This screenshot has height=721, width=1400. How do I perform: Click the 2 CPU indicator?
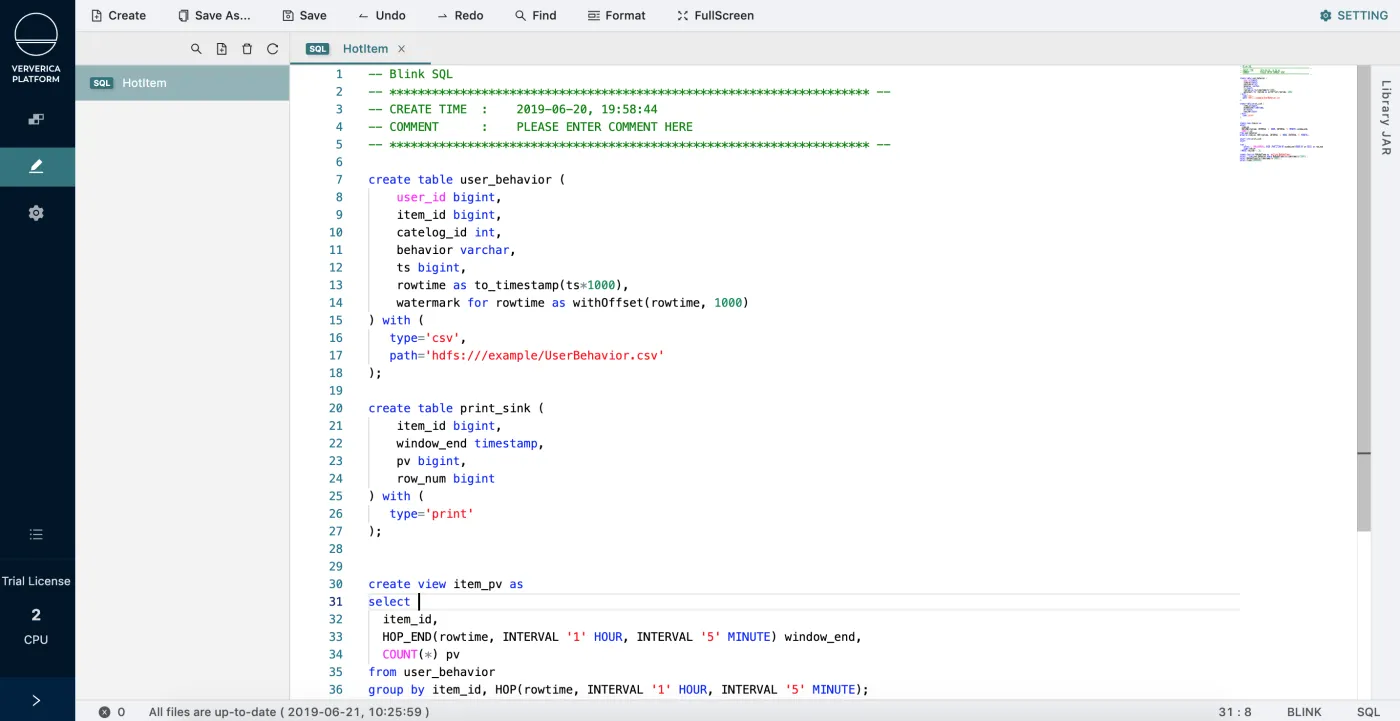pos(36,626)
